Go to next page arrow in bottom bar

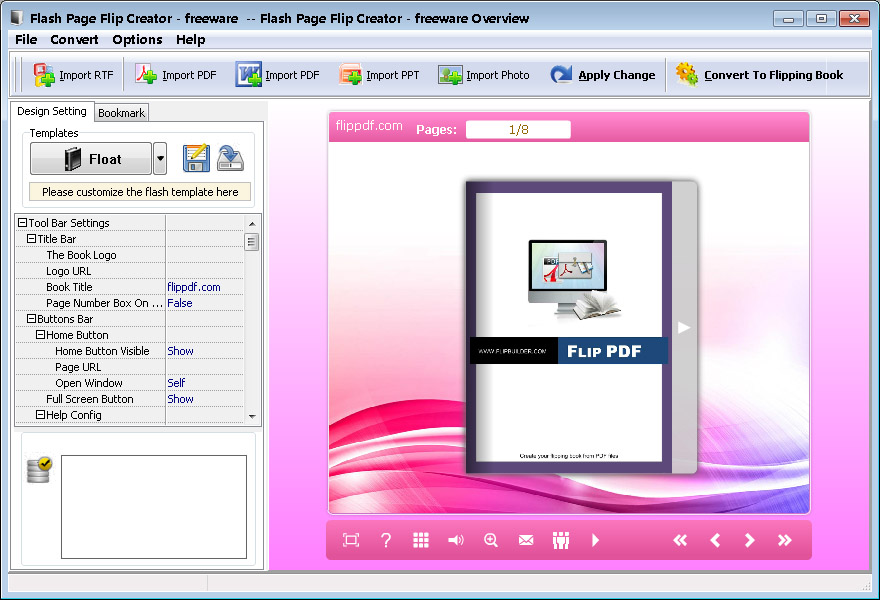(x=749, y=540)
